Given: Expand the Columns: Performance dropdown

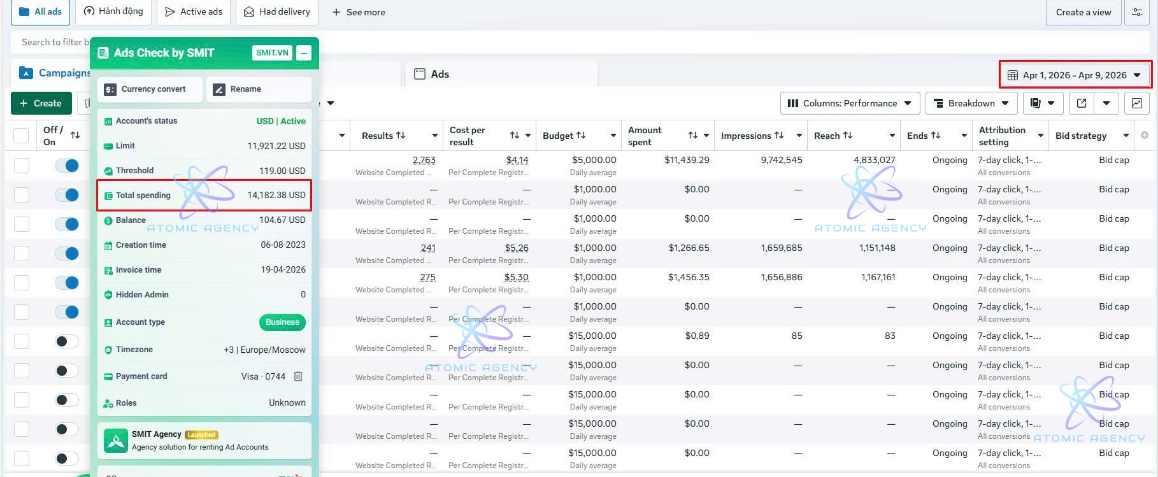Looking at the screenshot, I should [x=850, y=103].
